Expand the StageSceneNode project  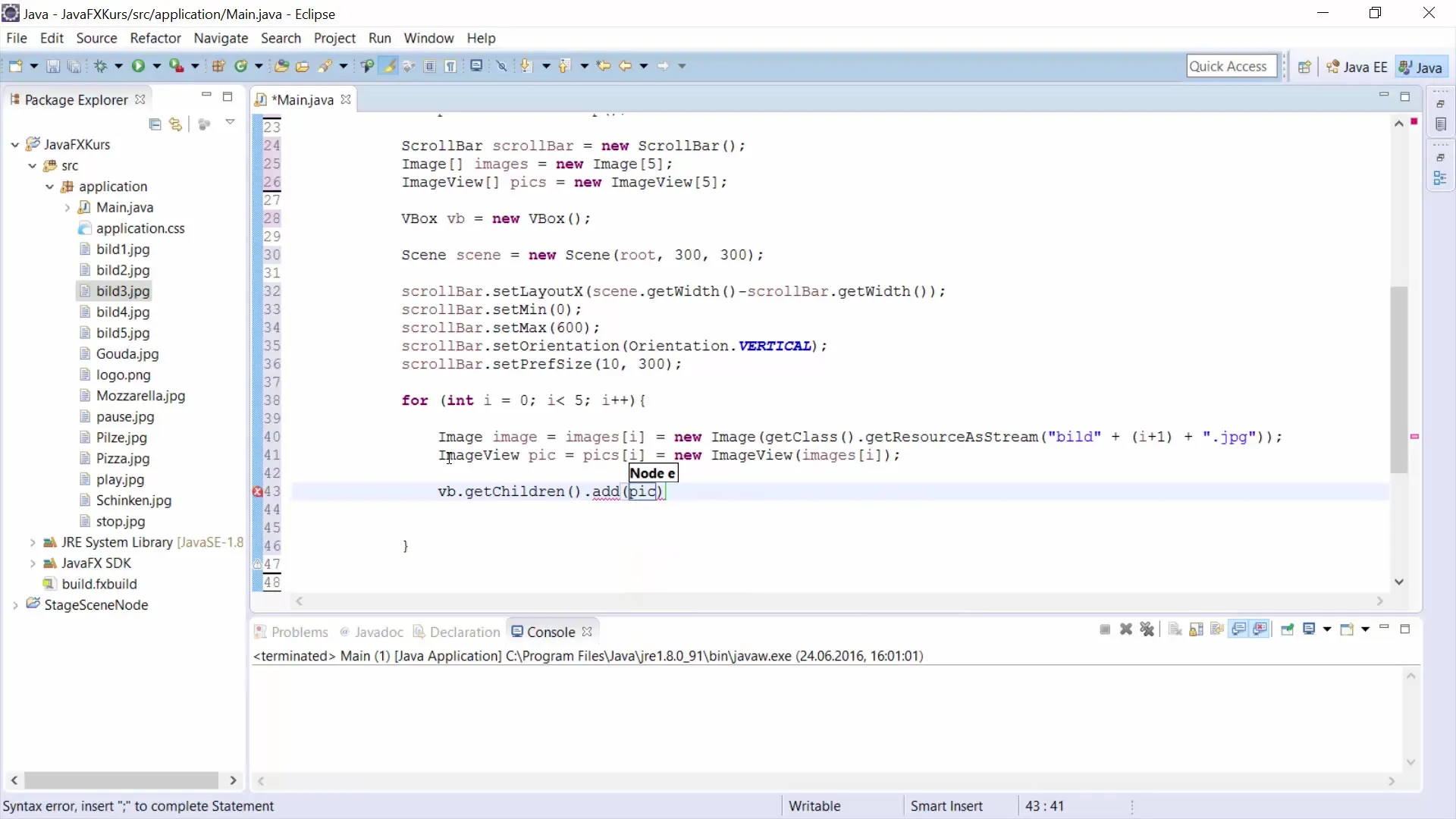coord(14,605)
